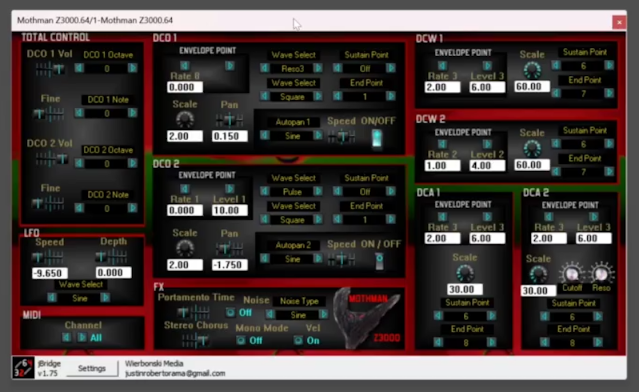This screenshot has height=392, width=639.
Task: Click right arrow of Noise Type selector
Action: (x=323, y=314)
